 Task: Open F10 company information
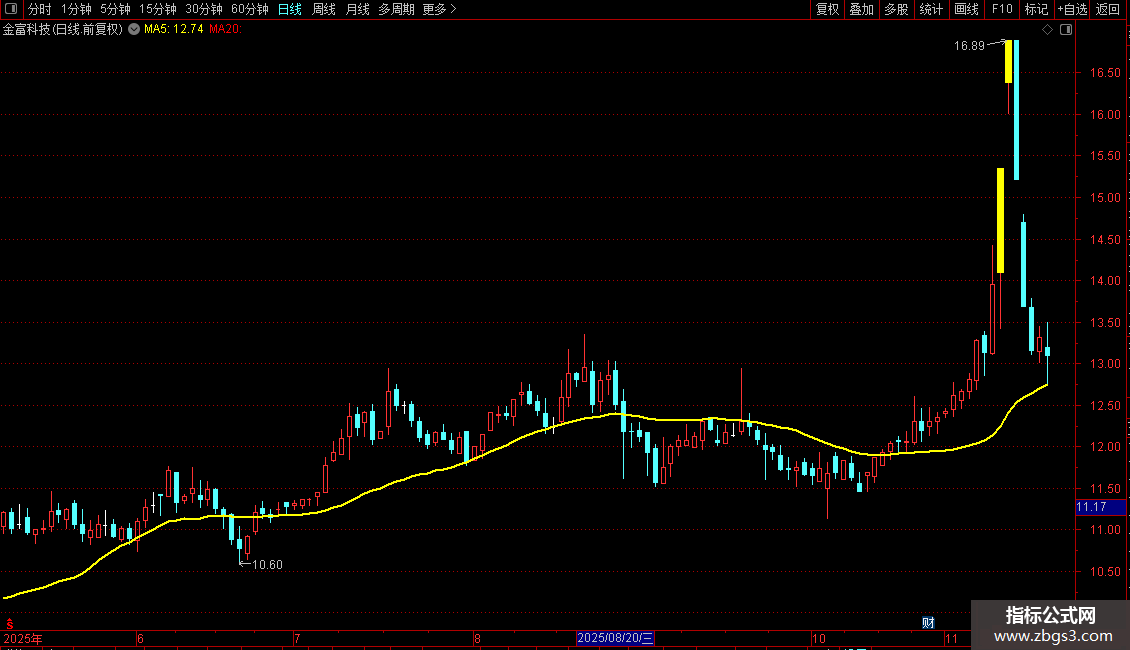(x=1002, y=9)
